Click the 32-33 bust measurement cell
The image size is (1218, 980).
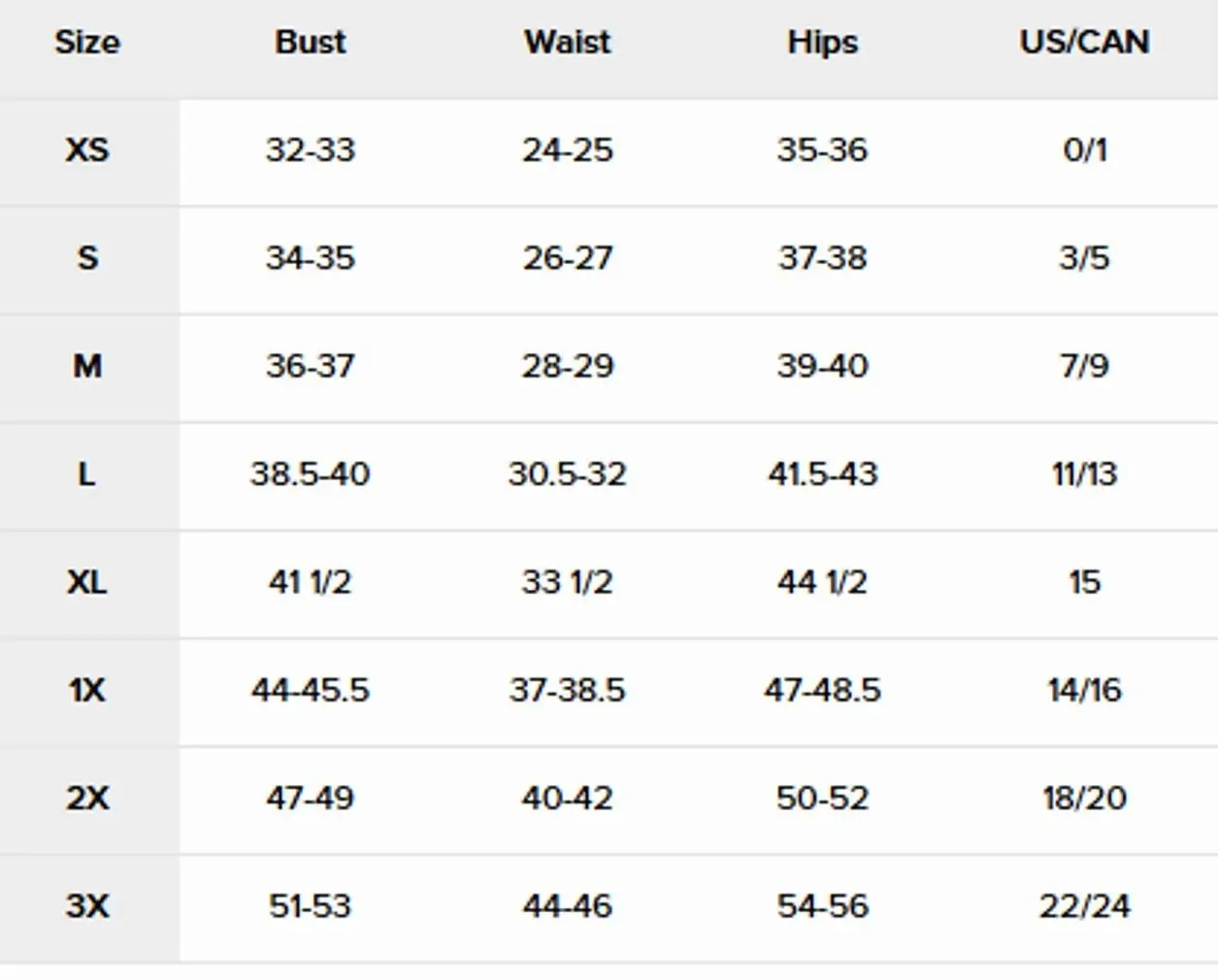click(x=311, y=150)
